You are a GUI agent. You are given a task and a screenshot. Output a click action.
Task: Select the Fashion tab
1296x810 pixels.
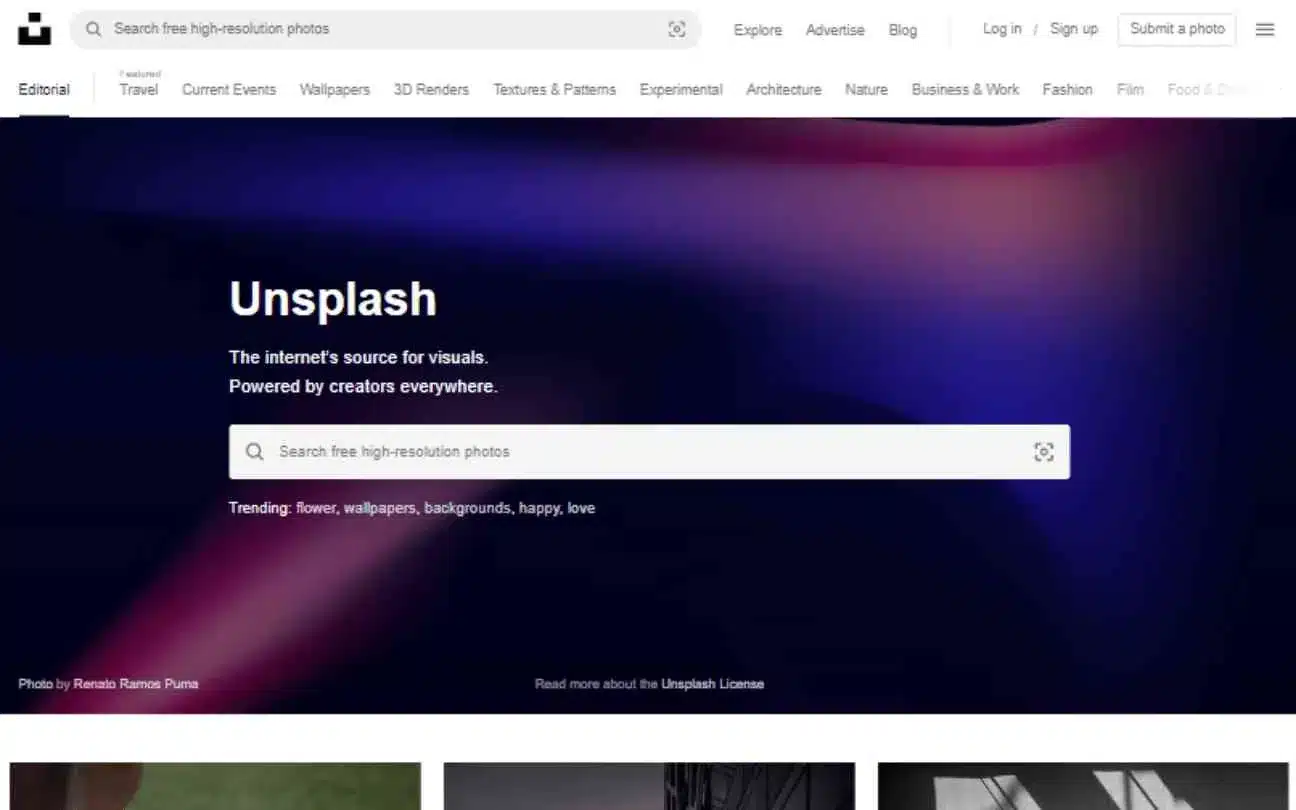click(x=1067, y=89)
